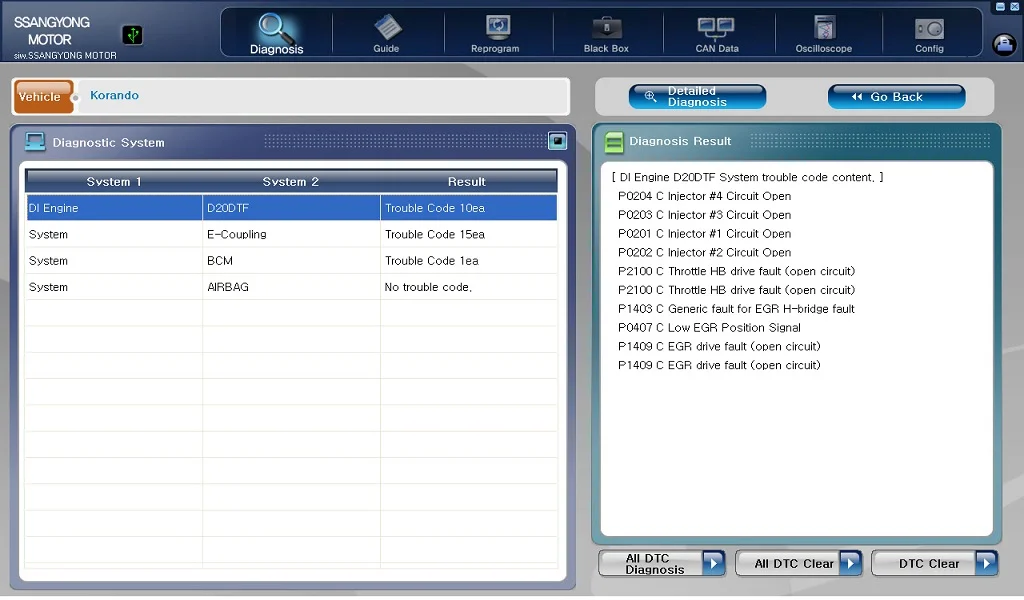Open the Oscilloscope icon
The width and height of the screenshot is (1024, 600).
tap(824, 28)
